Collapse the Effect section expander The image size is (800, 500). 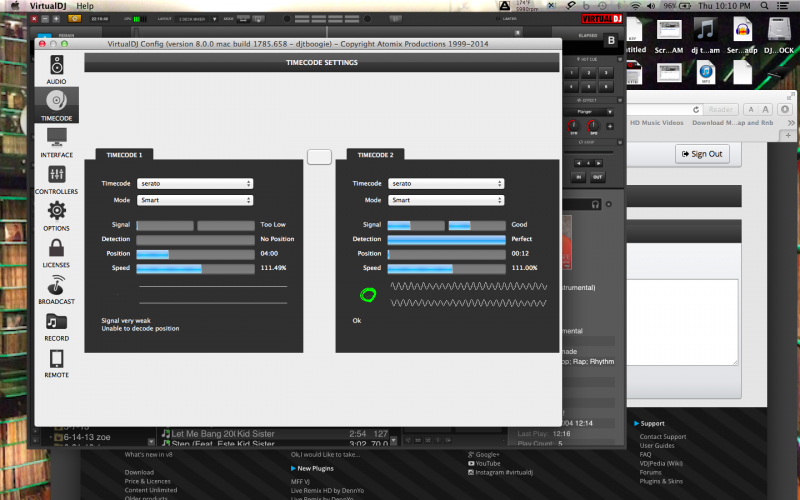click(620, 100)
